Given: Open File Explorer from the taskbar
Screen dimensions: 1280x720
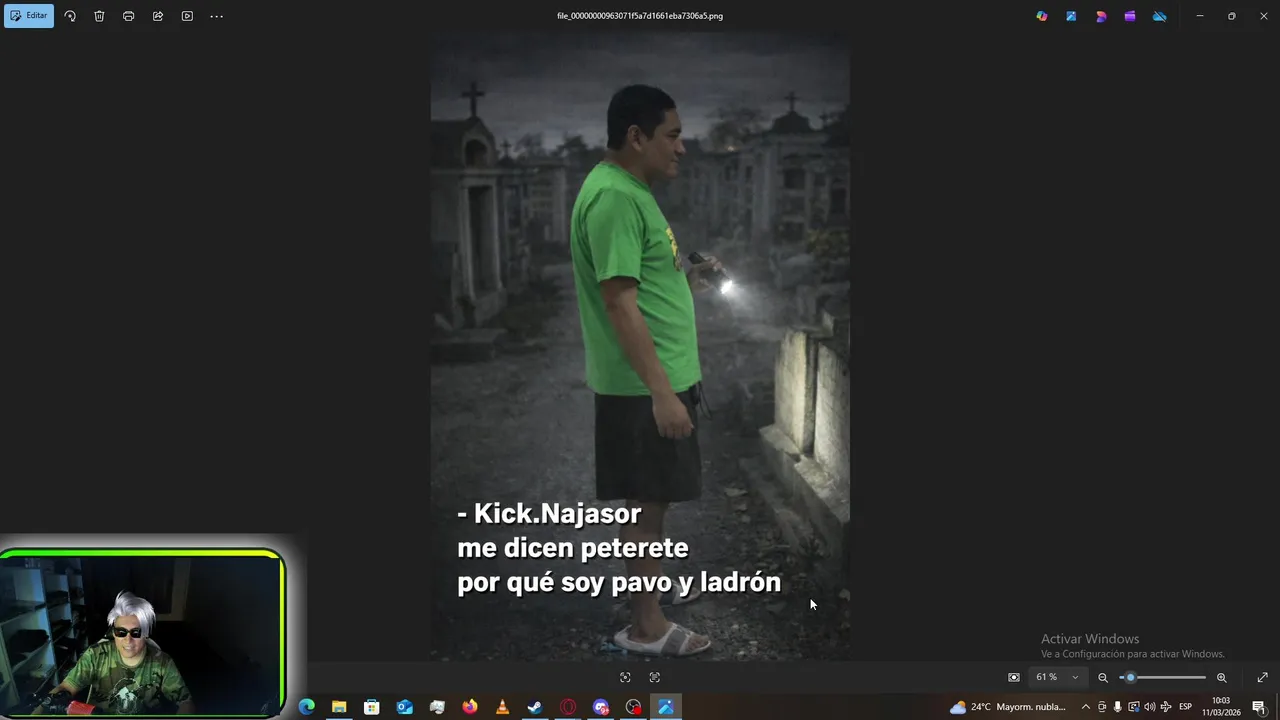Looking at the screenshot, I should tap(339, 707).
